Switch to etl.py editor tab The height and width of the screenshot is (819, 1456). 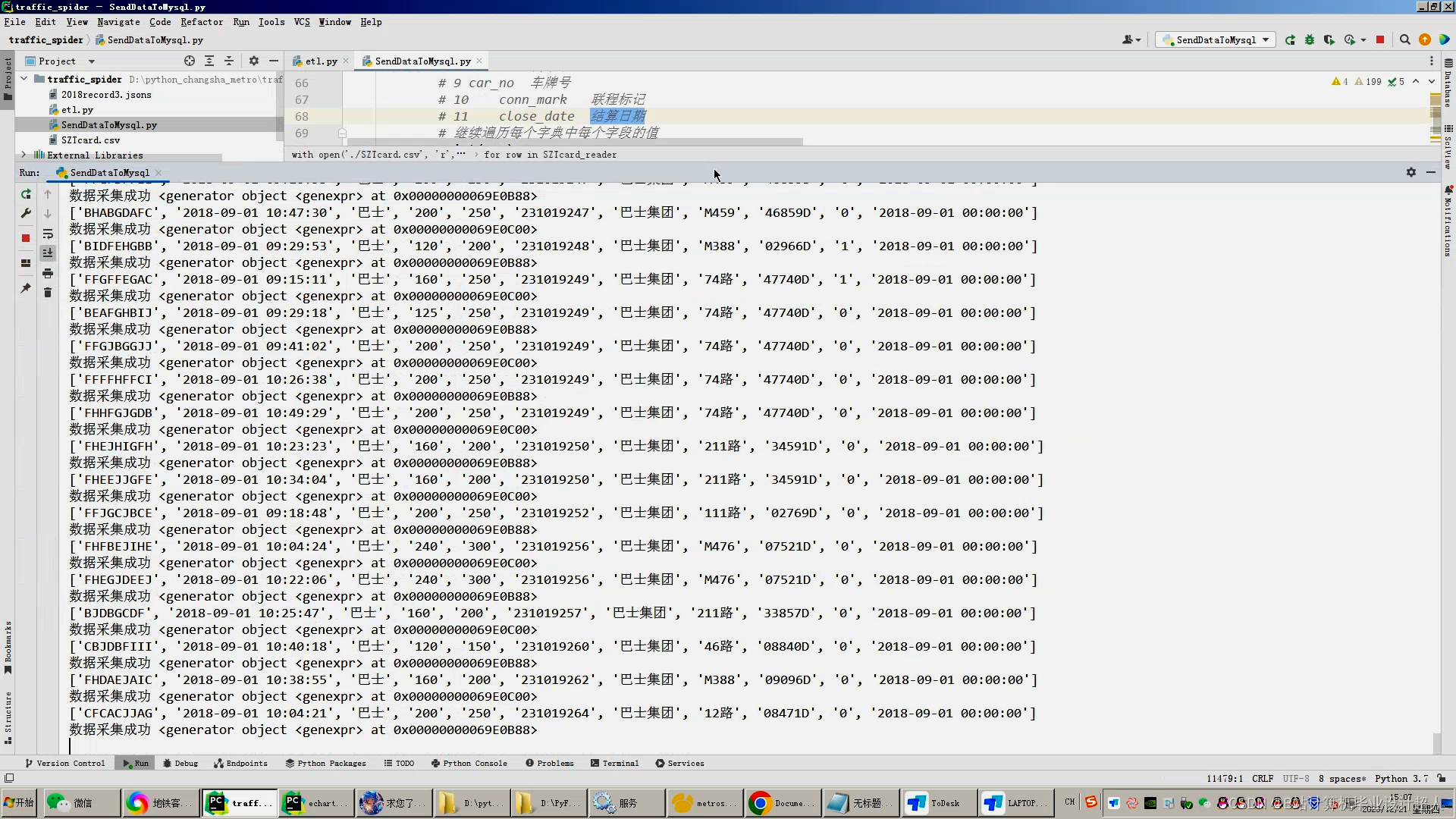point(321,61)
